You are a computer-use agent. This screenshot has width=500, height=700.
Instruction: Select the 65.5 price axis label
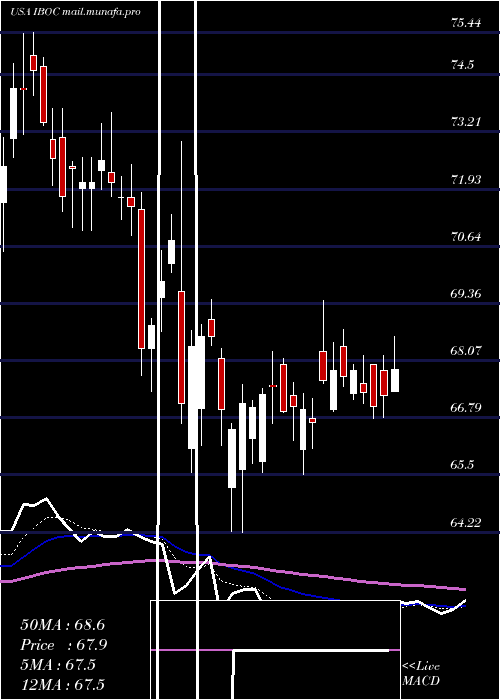point(462,465)
